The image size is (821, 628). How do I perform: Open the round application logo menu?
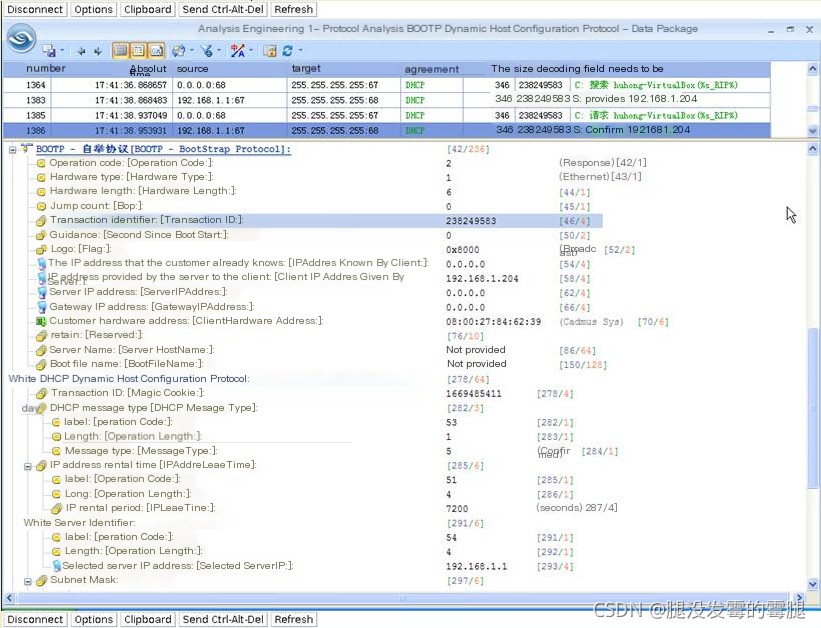pos(21,39)
